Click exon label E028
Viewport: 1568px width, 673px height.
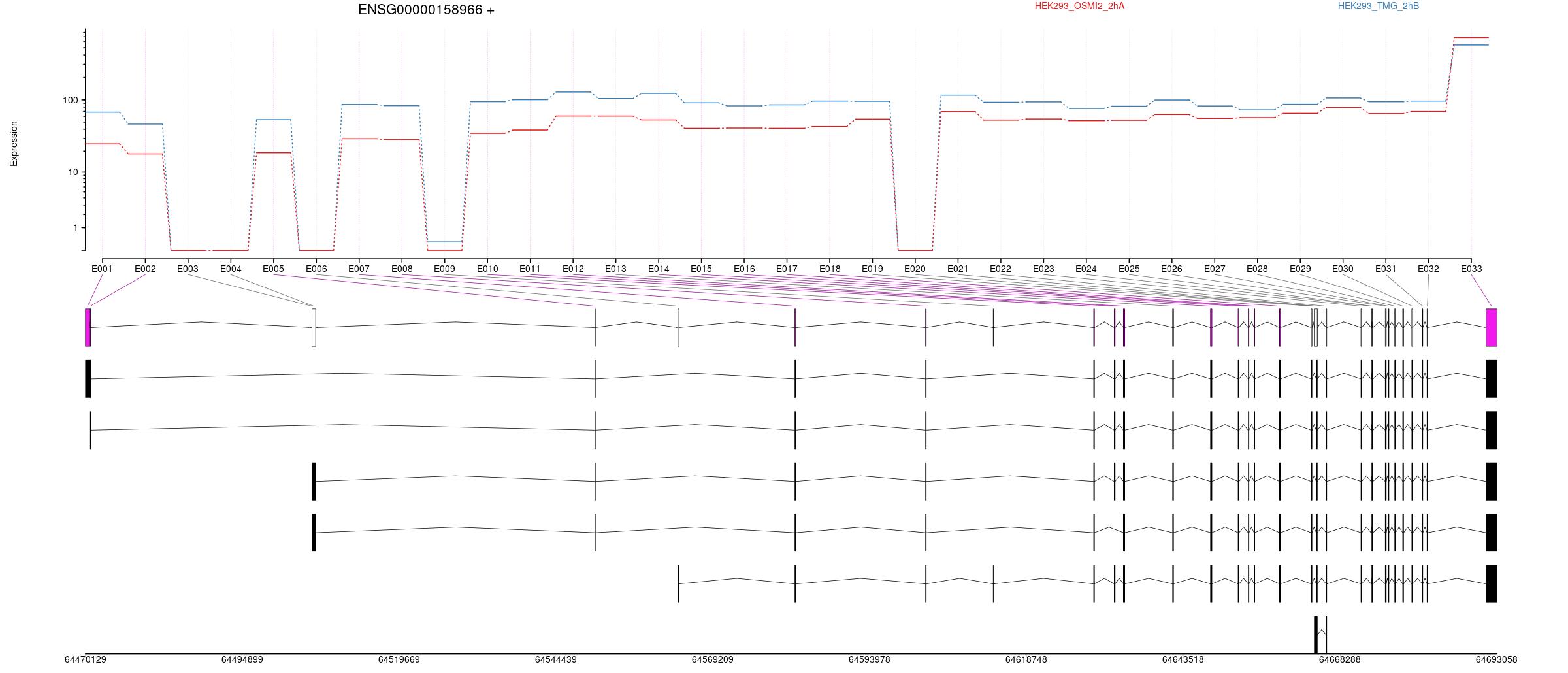[1257, 269]
